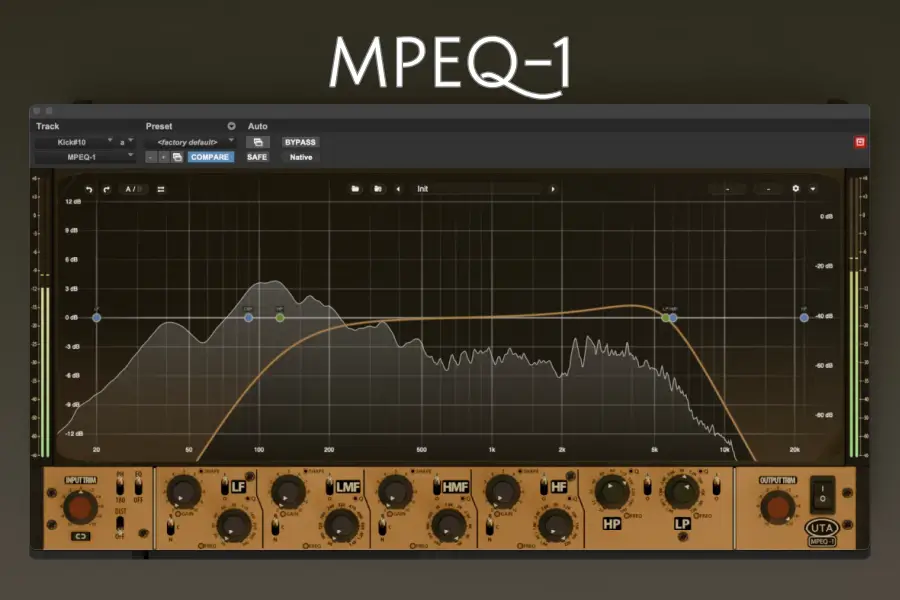
Task: Open the hamburger options menu icon
Action: click(x=161, y=189)
